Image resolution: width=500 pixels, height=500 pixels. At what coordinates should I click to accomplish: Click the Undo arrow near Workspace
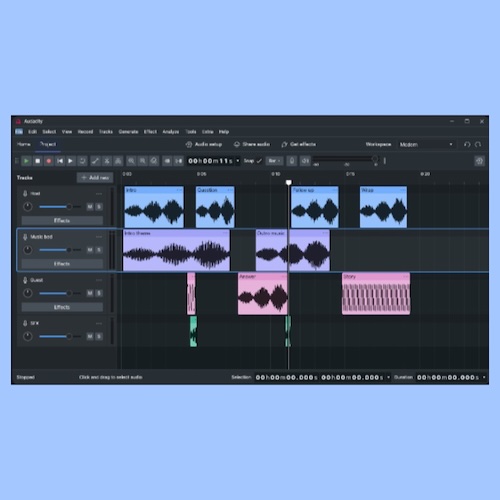coord(467,144)
